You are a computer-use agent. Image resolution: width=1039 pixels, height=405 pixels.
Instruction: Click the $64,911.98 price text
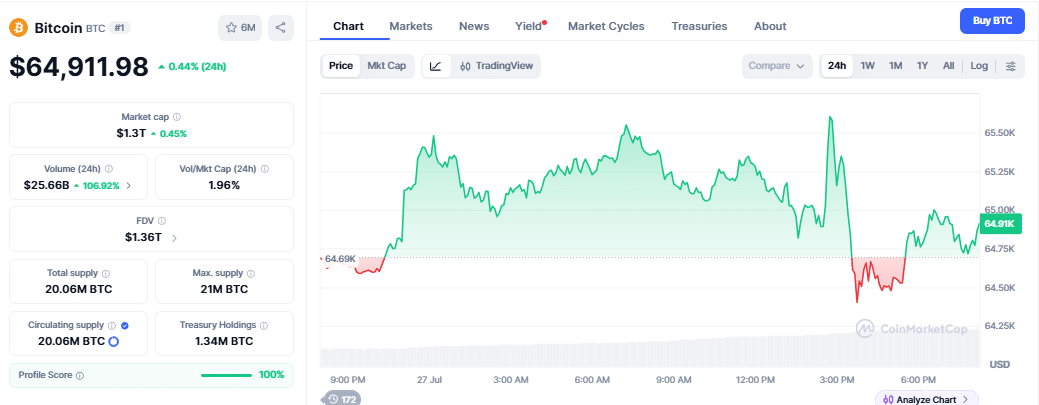pyautogui.click(x=79, y=67)
